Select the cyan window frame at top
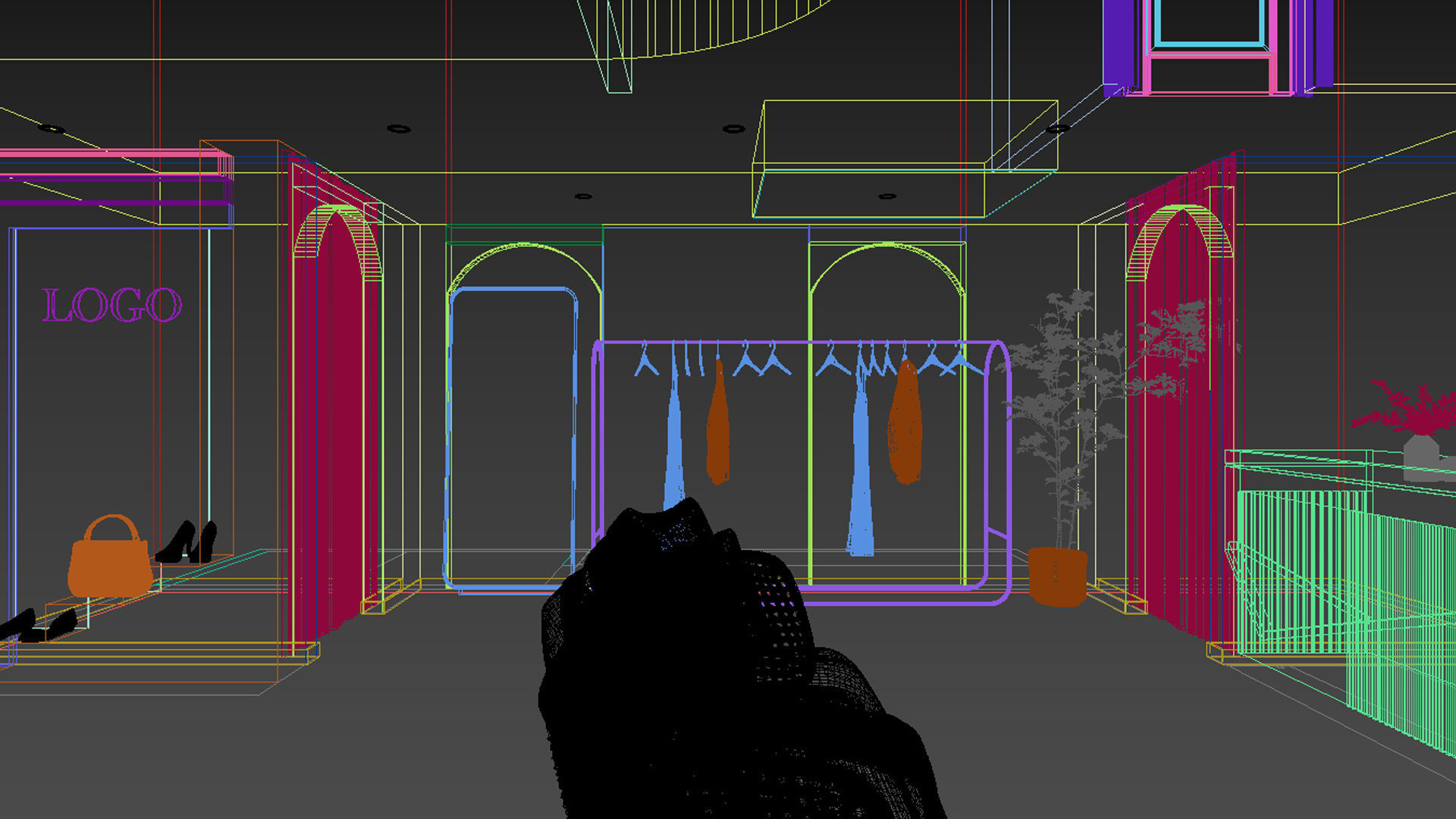The width and height of the screenshot is (1456, 819). click(1209, 23)
